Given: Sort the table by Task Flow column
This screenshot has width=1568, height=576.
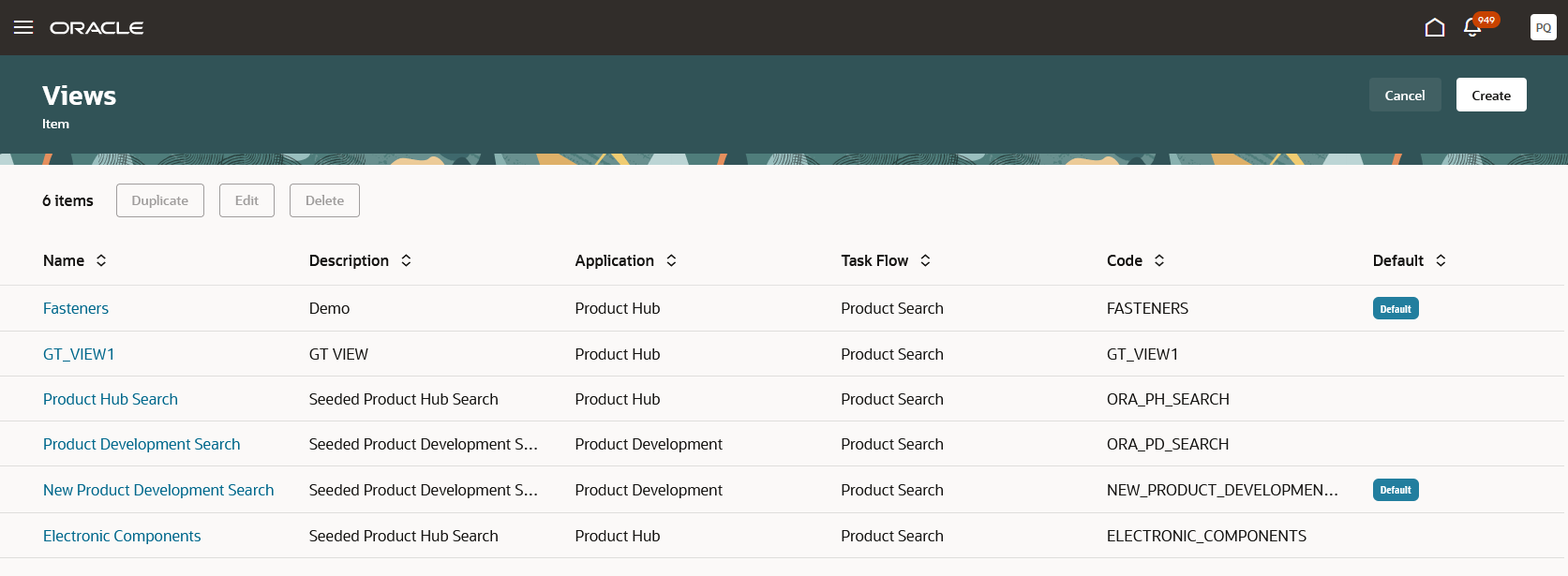Looking at the screenshot, I should point(925,260).
